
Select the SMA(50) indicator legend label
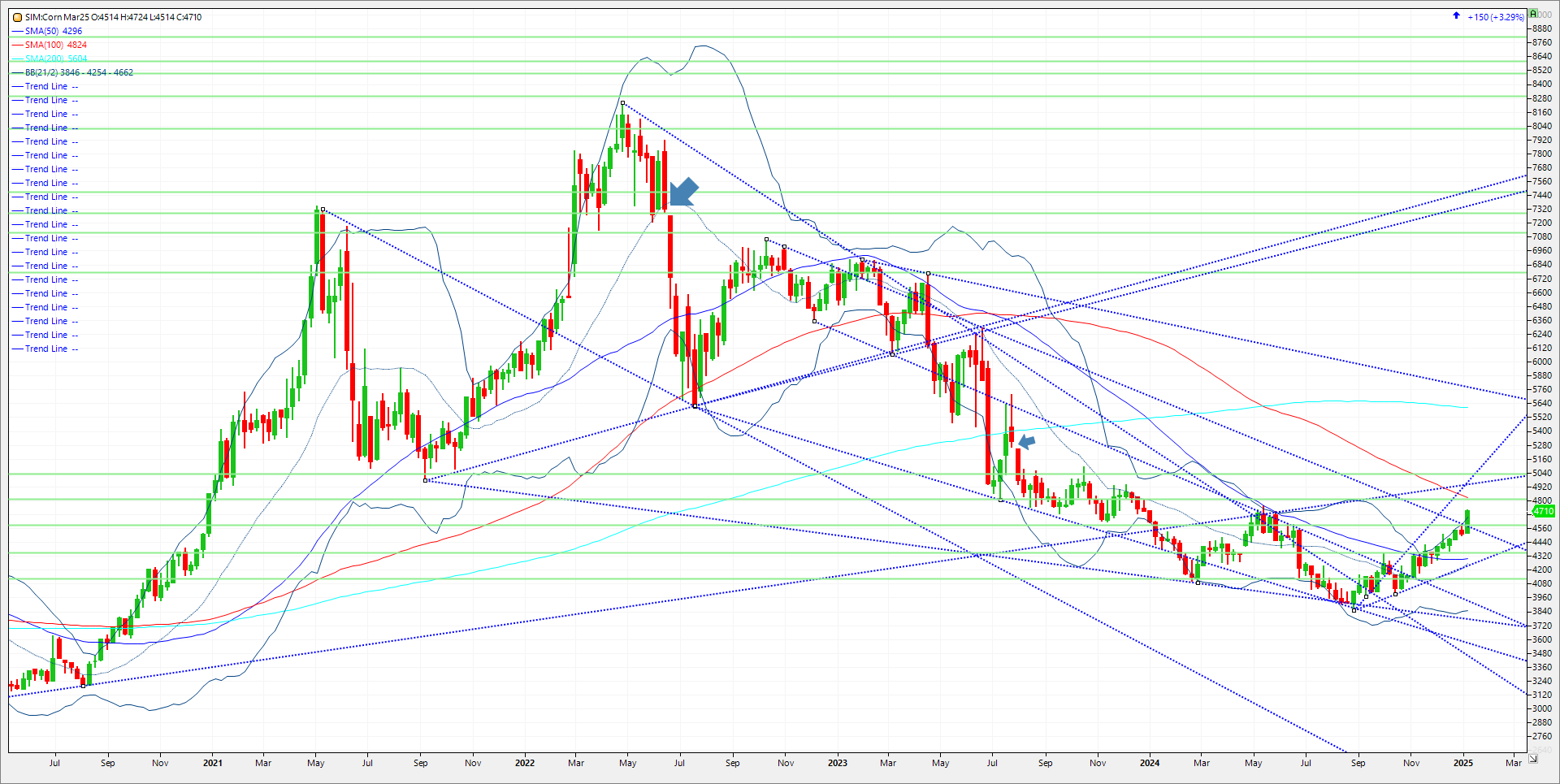point(53,31)
